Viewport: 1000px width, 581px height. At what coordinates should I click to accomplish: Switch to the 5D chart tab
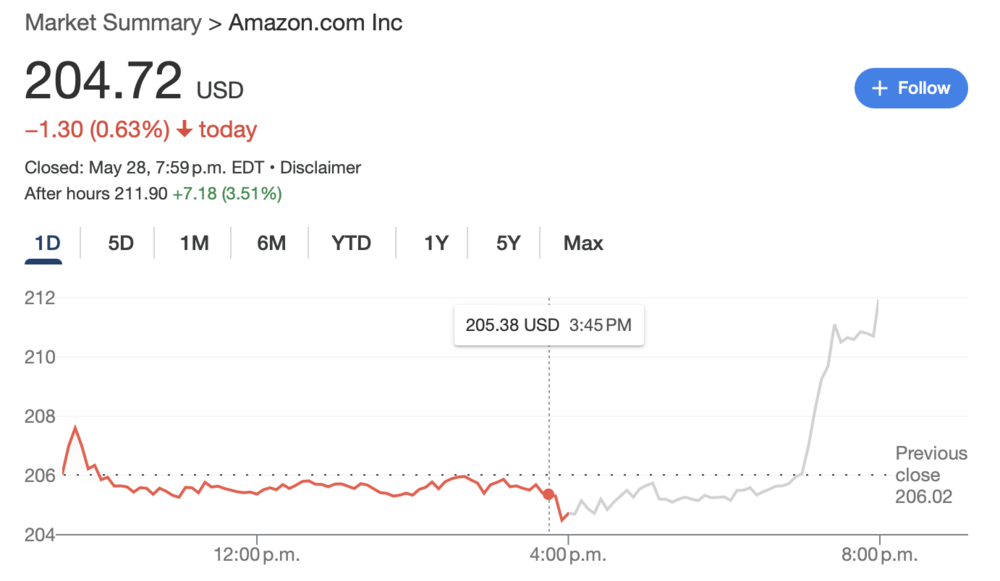click(x=120, y=243)
